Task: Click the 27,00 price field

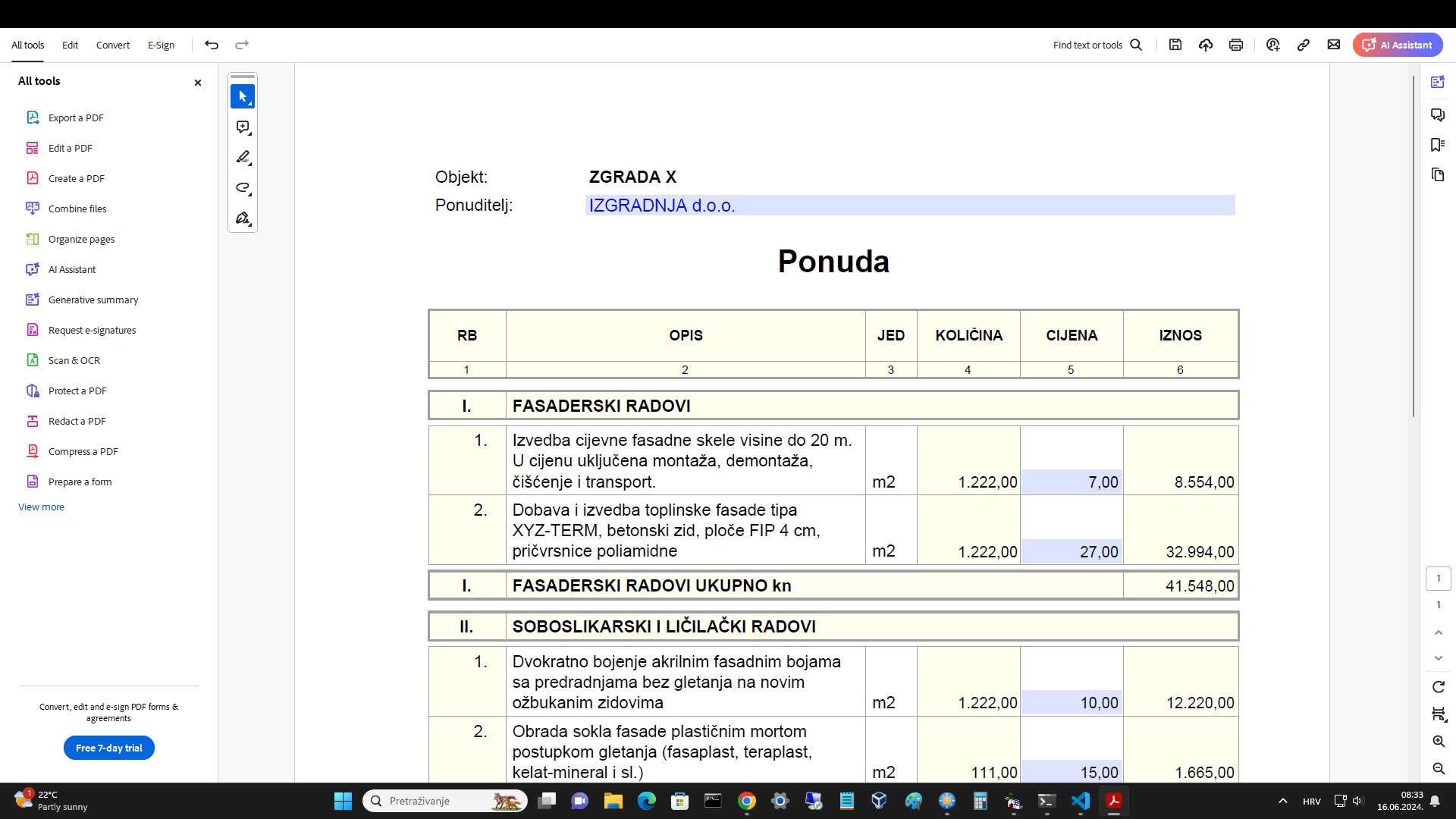Action: pyautogui.click(x=1072, y=551)
